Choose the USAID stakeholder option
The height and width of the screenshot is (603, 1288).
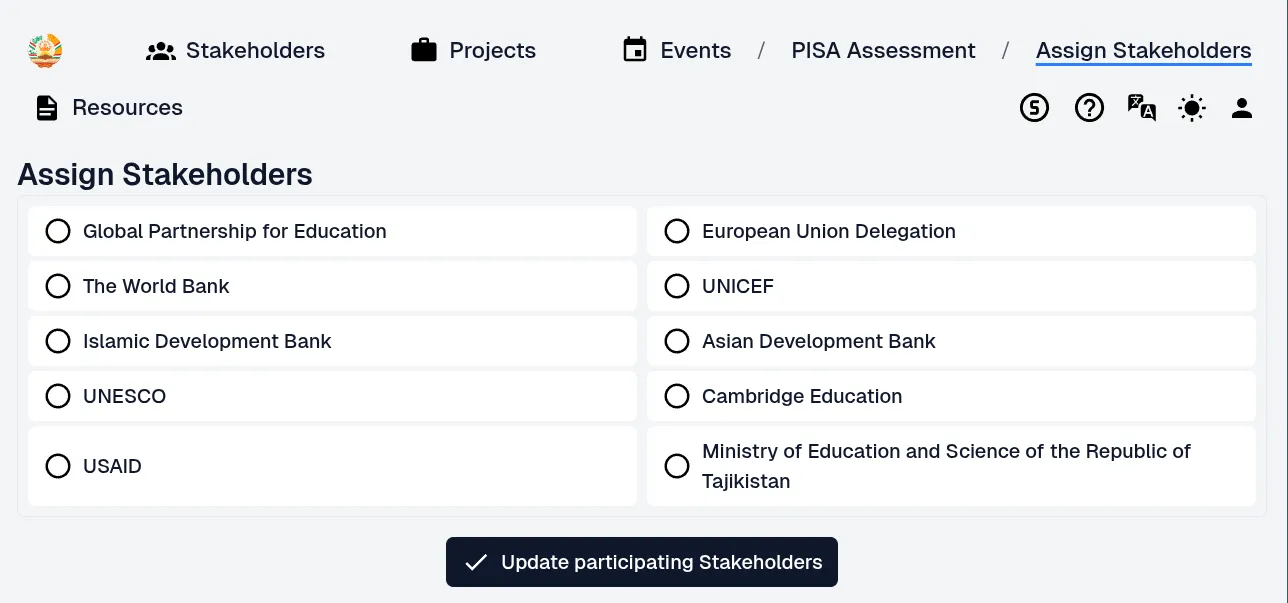point(58,466)
